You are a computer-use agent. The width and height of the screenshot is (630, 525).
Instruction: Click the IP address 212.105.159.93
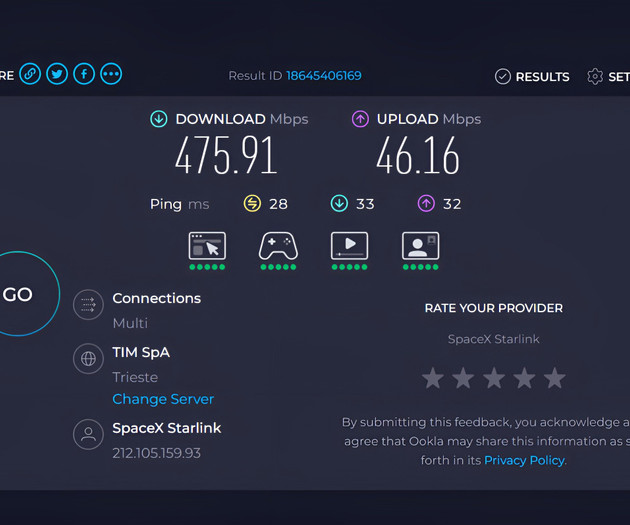(x=157, y=453)
